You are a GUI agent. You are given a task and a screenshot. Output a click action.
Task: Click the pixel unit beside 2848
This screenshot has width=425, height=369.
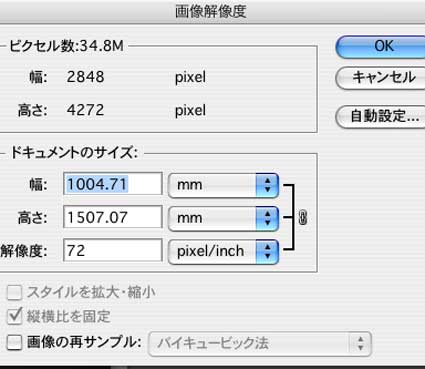tap(190, 78)
